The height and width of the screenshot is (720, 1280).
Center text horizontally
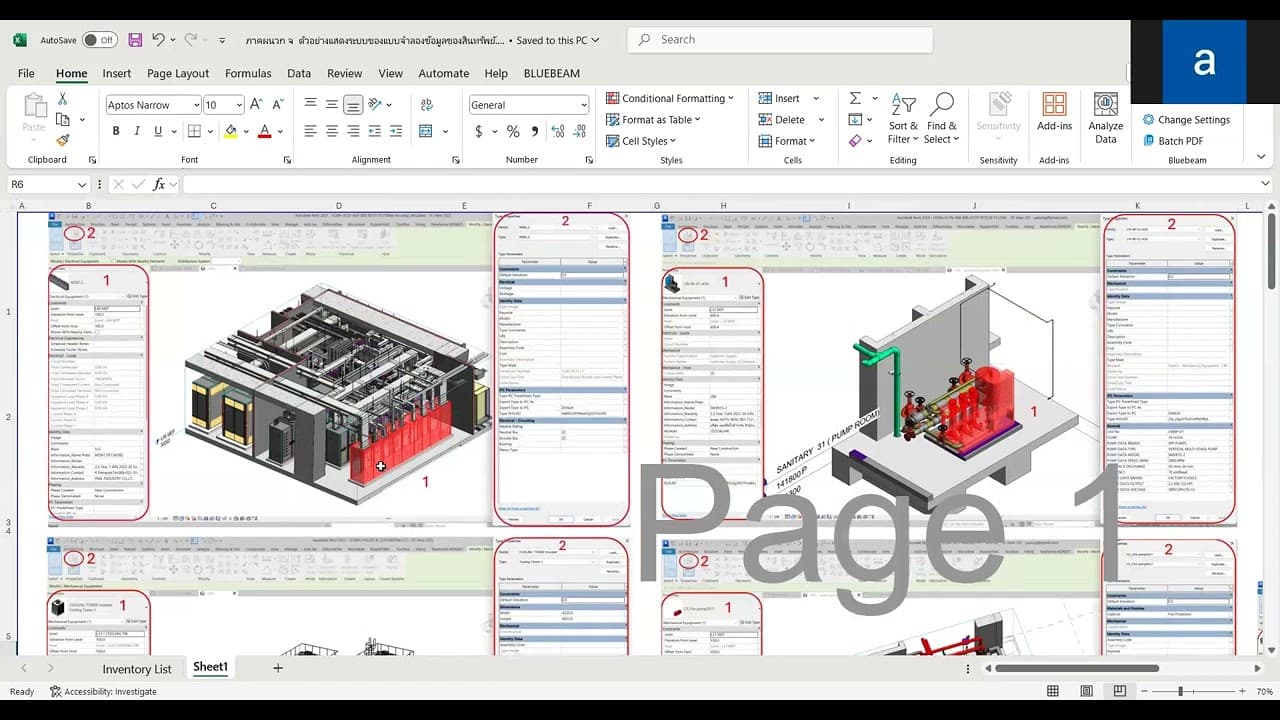click(332, 131)
